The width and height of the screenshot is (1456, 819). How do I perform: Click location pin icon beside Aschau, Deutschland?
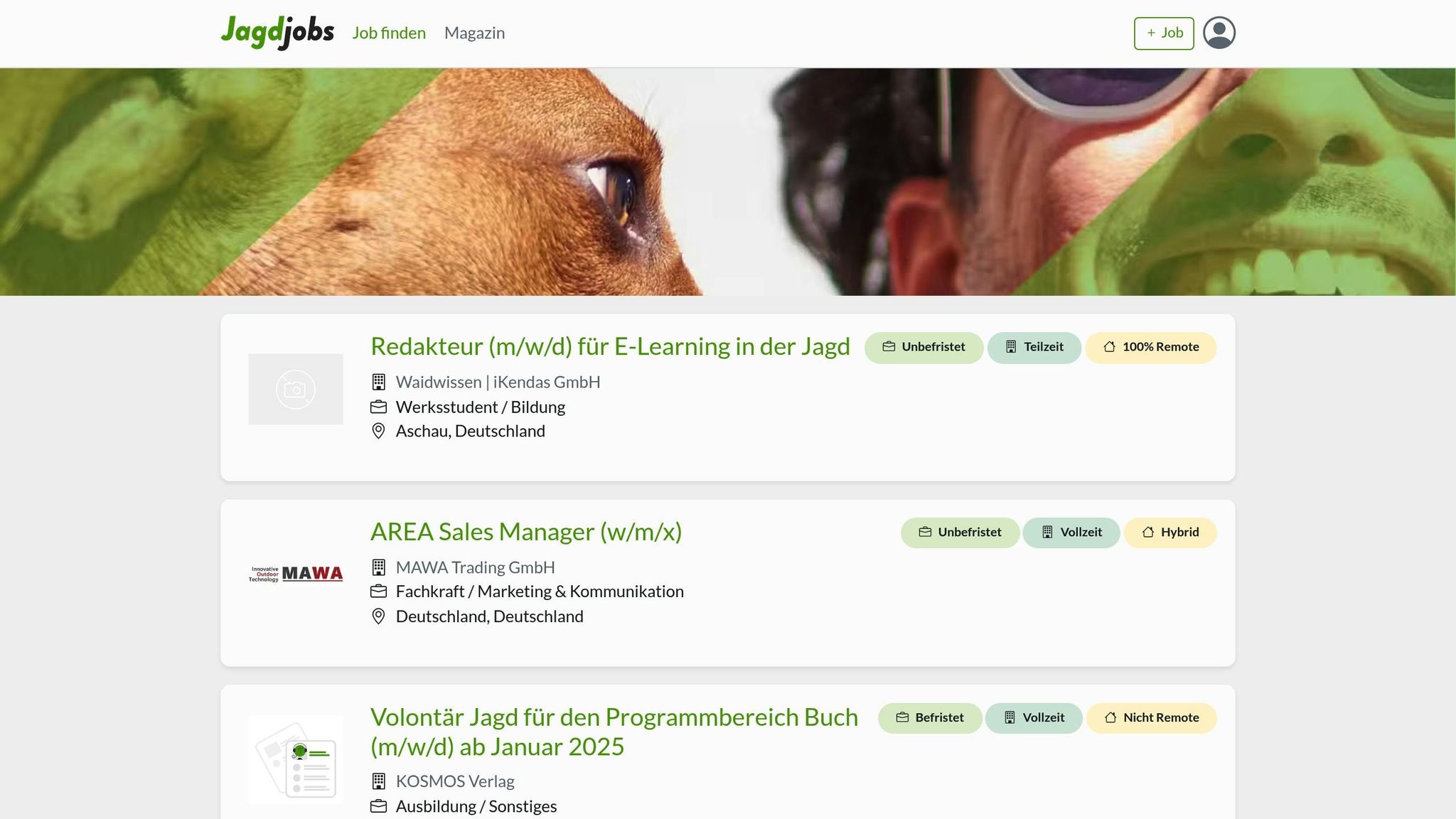pyautogui.click(x=378, y=431)
